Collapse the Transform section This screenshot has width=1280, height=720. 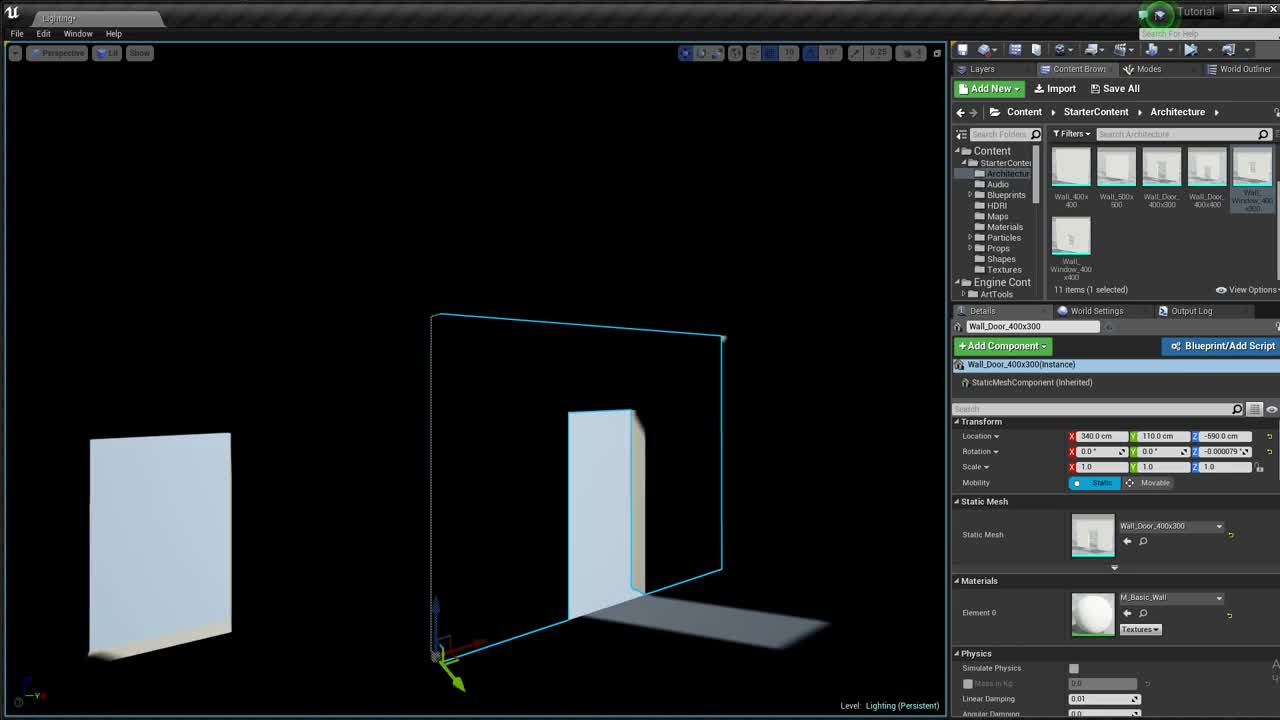956,422
